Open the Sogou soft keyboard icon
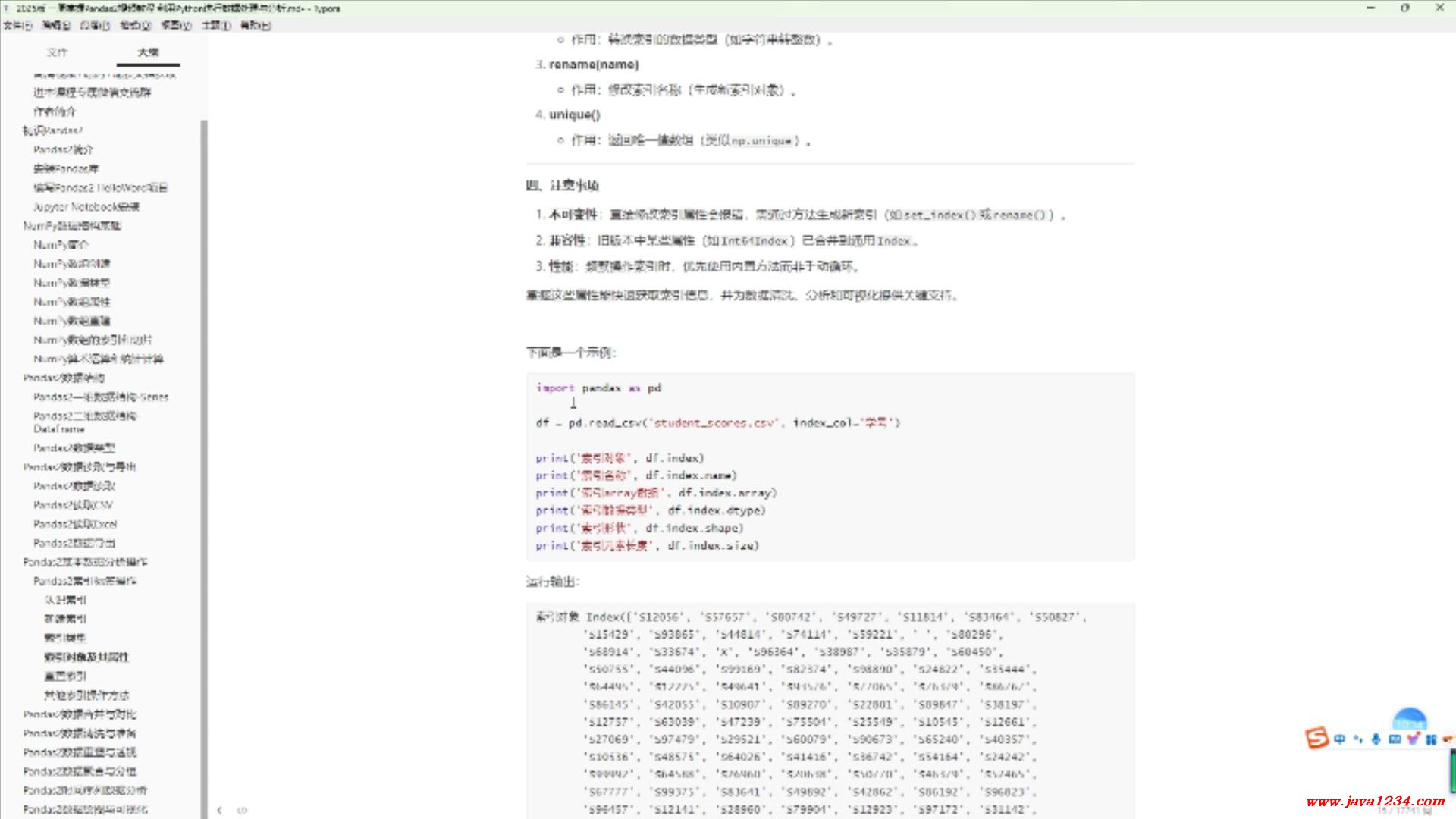 tap(1394, 739)
